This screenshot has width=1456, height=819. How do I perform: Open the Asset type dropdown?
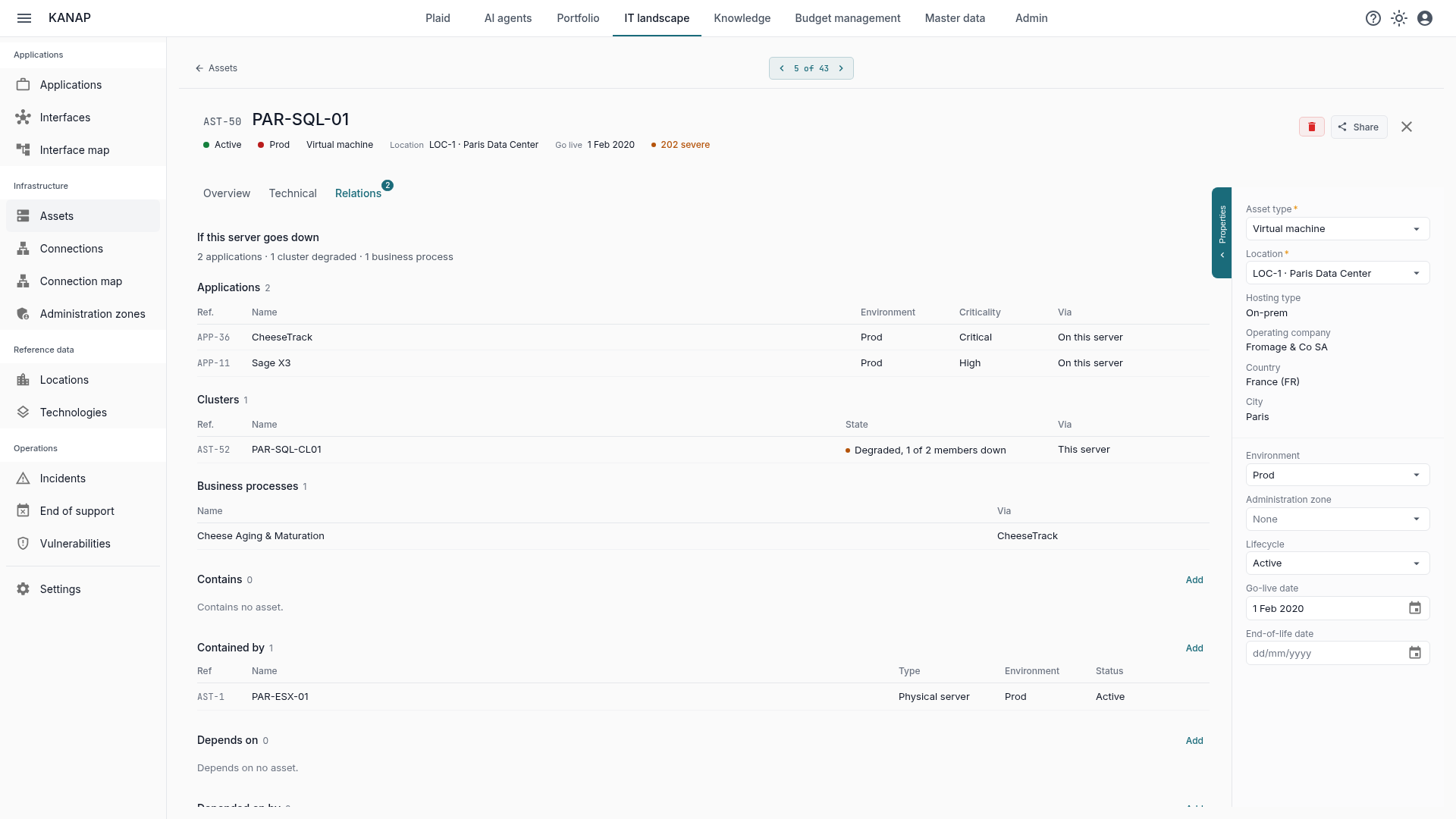tap(1338, 229)
